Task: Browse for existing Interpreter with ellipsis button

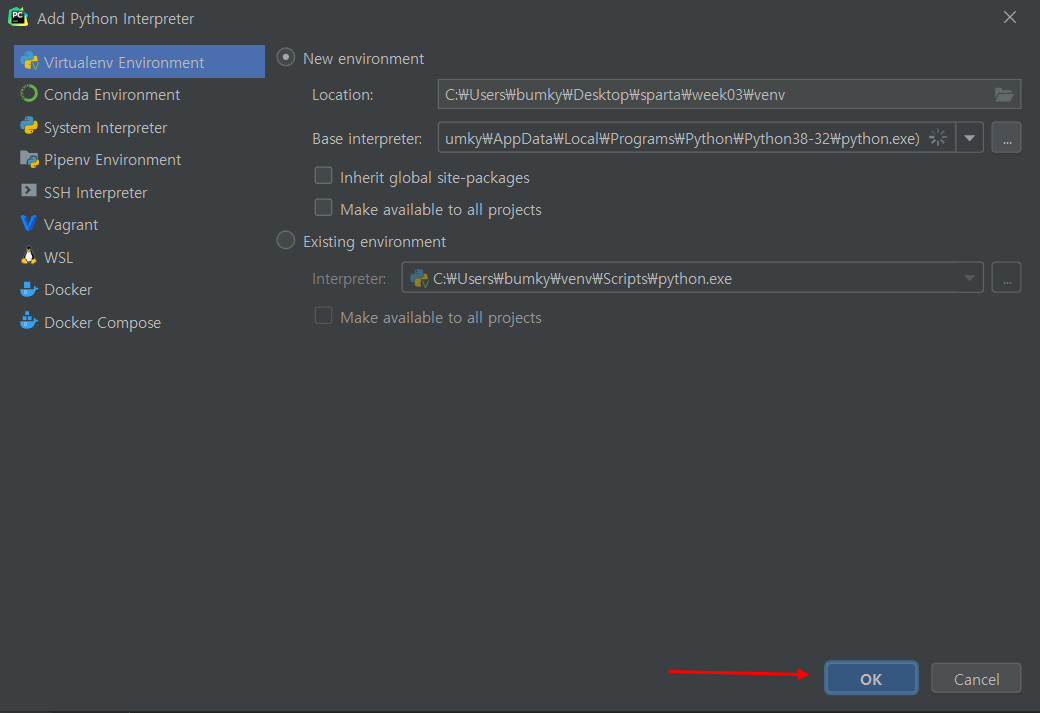Action: tap(1007, 277)
